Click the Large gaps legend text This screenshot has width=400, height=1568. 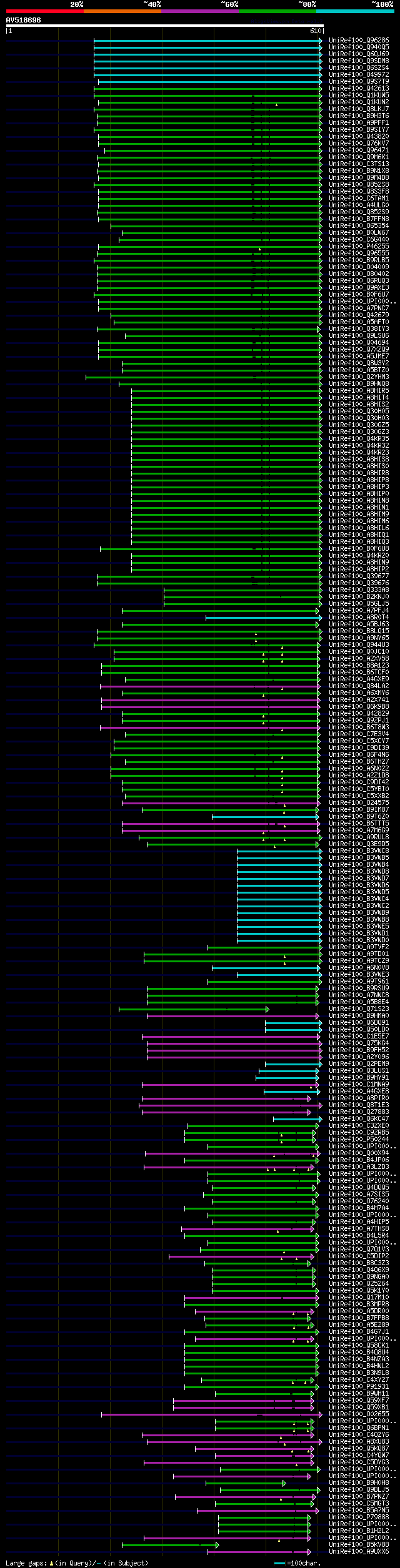pyautogui.click(x=77, y=1563)
